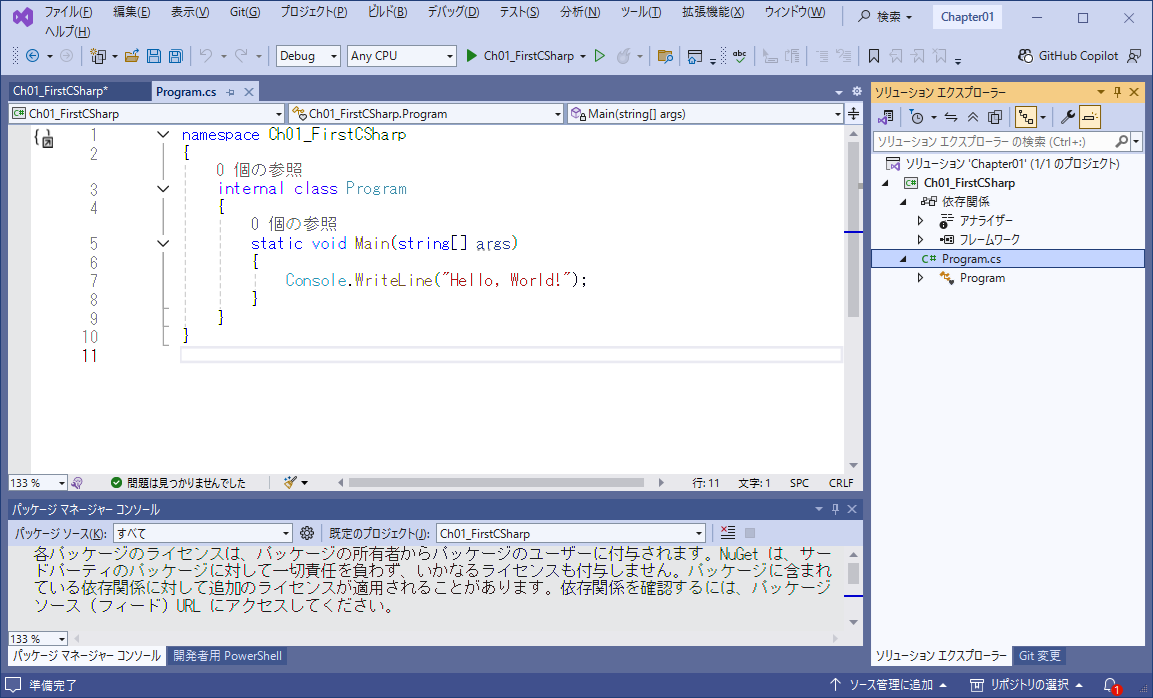The height and width of the screenshot is (698, 1153).
Task: Open the editor zoom 133 % dropdown
Action: pyautogui.click(x=38, y=482)
